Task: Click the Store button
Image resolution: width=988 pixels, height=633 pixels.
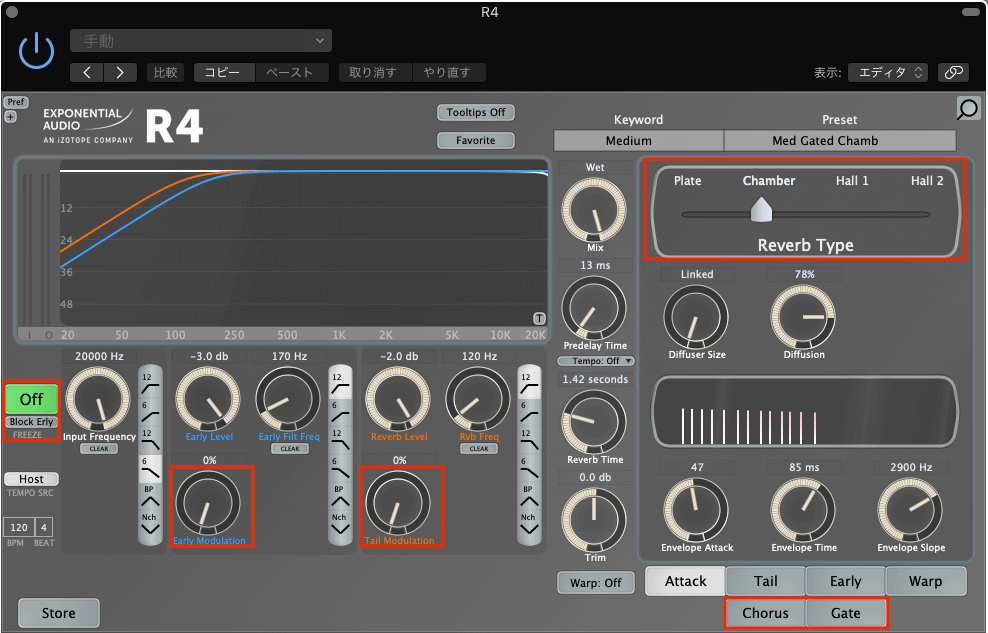Action: pyautogui.click(x=59, y=613)
